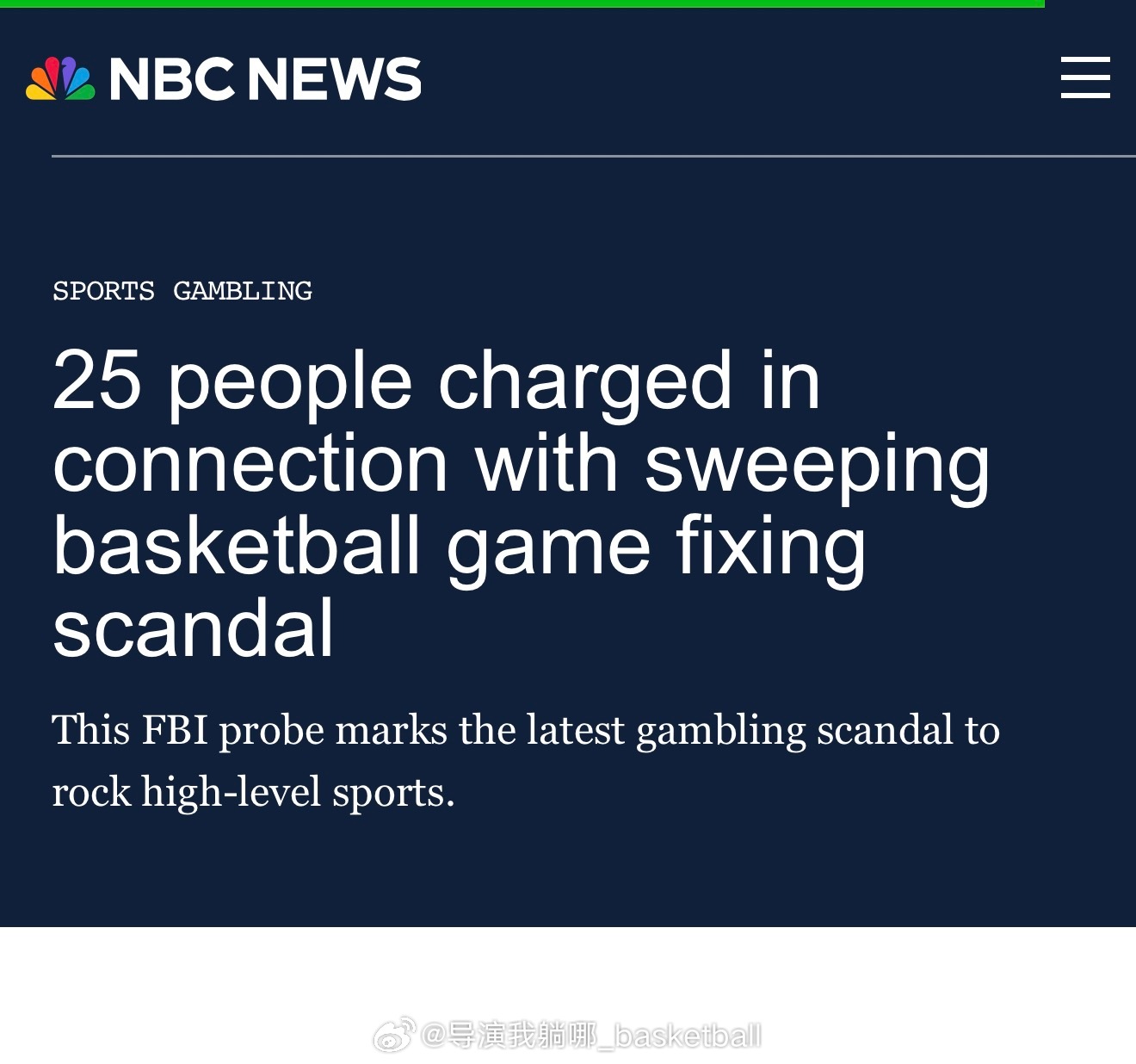1136x1064 pixels.
Task: Toggle the page header bar
Action: 568,78
